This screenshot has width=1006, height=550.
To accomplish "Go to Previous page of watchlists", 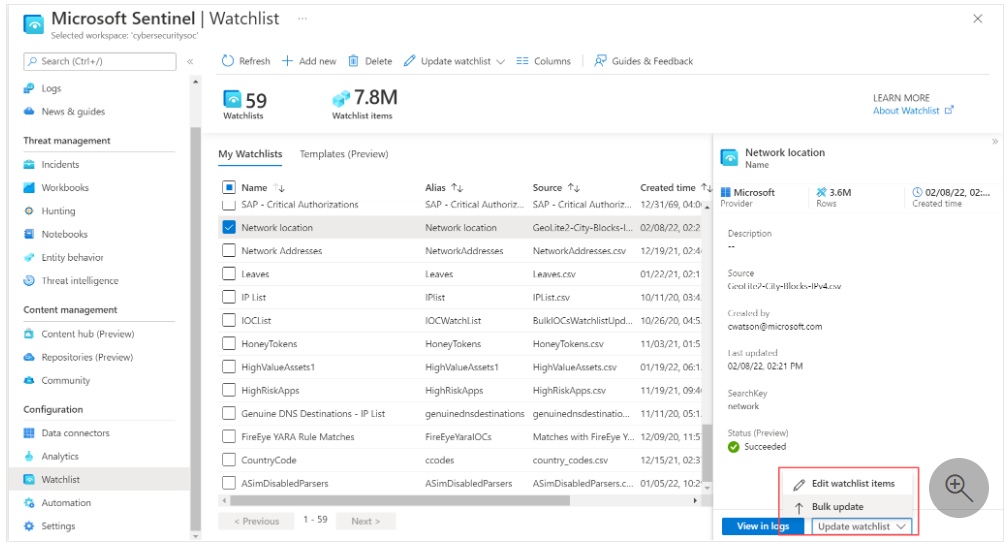I will click(x=256, y=521).
